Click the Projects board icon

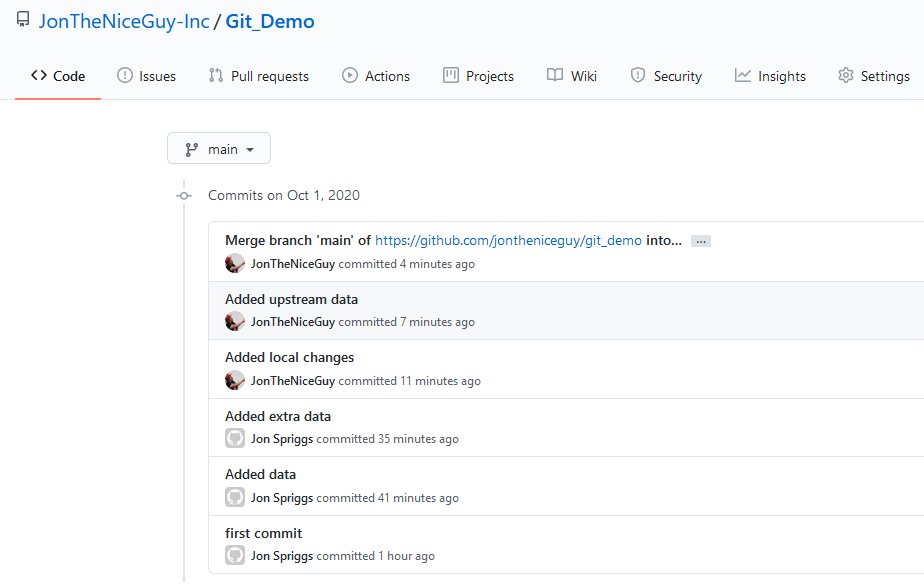point(451,75)
